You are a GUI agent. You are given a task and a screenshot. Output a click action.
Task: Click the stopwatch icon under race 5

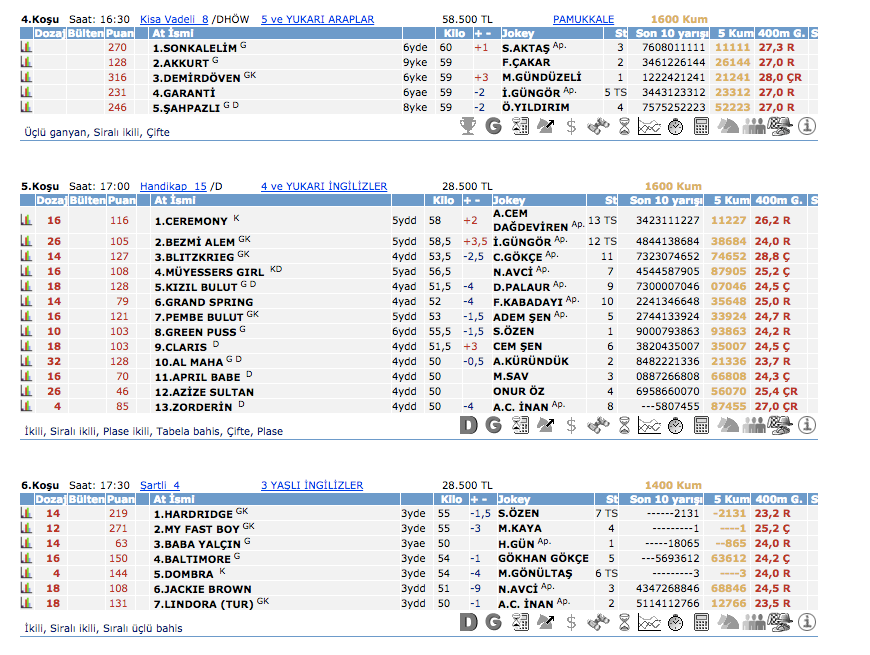click(x=675, y=425)
